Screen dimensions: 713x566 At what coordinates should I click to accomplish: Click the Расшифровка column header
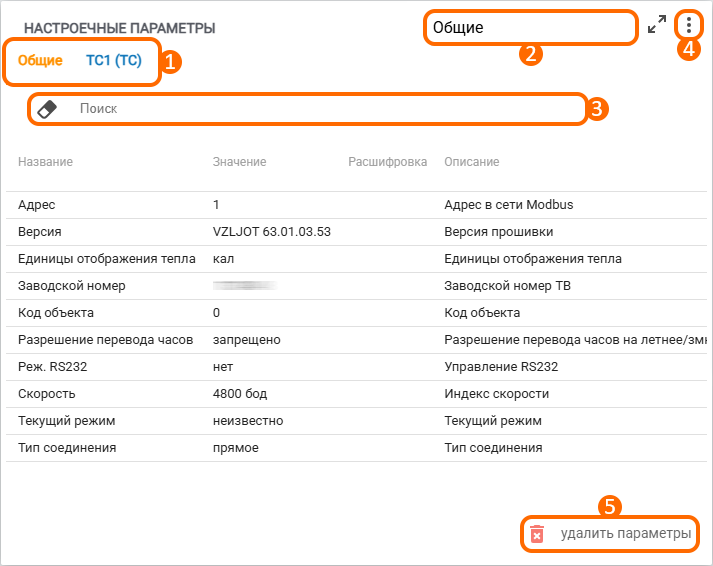coord(387,162)
